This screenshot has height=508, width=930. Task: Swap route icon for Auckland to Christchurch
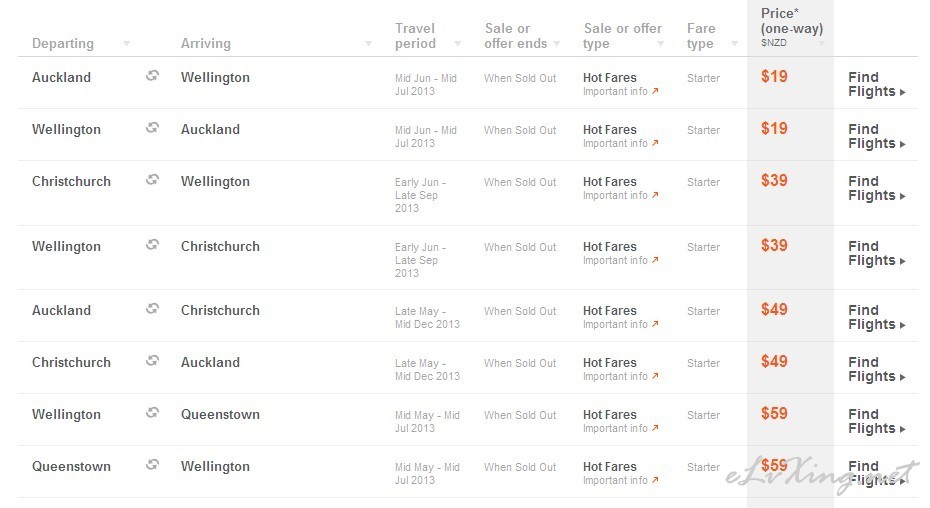tap(152, 309)
